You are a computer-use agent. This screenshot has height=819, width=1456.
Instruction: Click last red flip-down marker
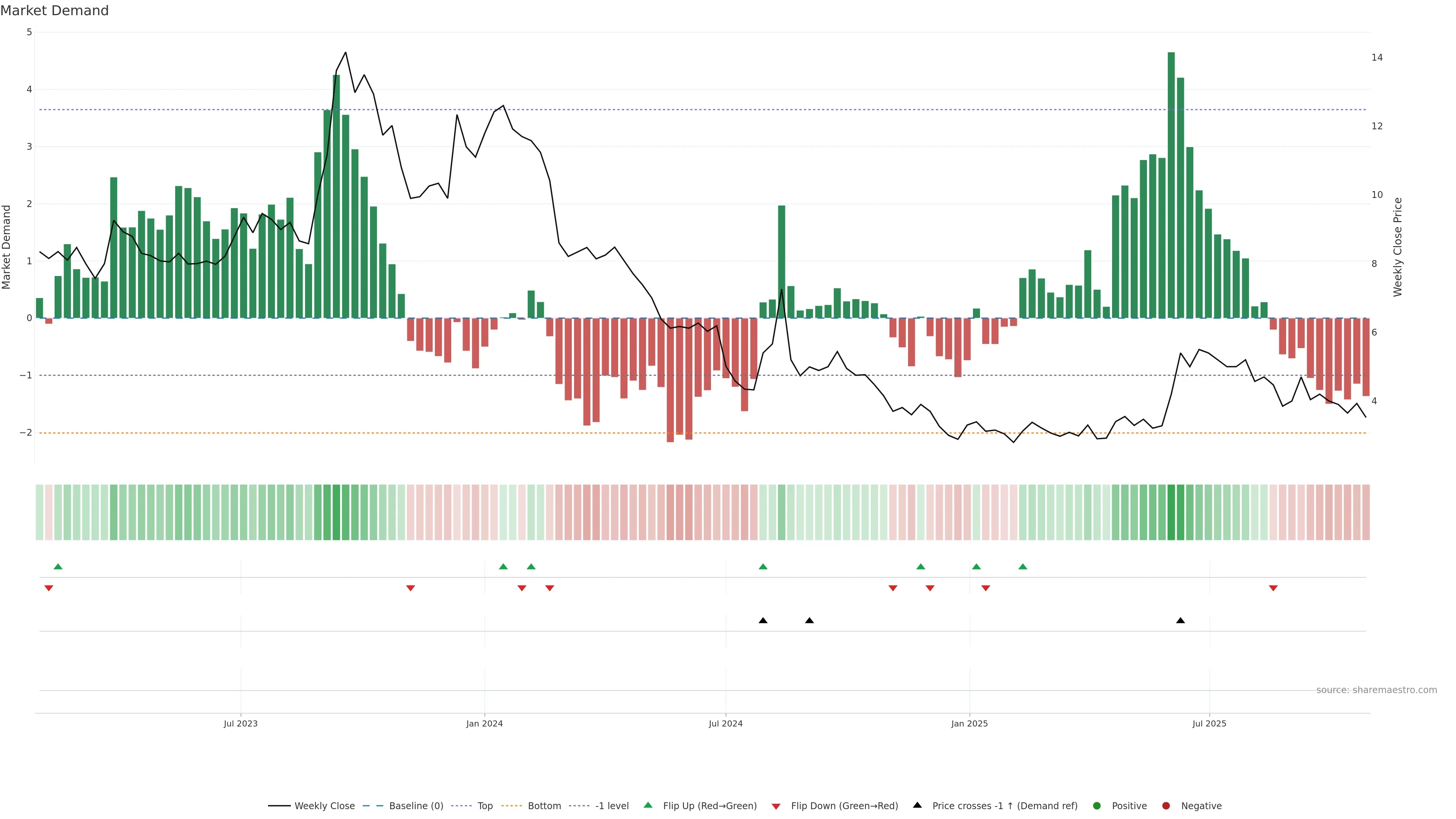click(1274, 588)
